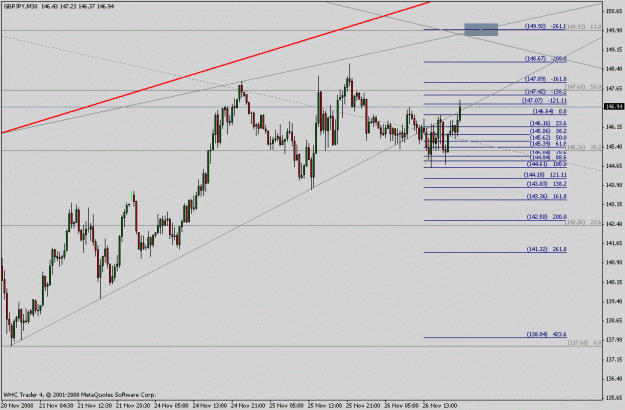This screenshot has height=410, width=625.
Task: Click the 26 Nov 13:00 time label
Action: point(441,406)
